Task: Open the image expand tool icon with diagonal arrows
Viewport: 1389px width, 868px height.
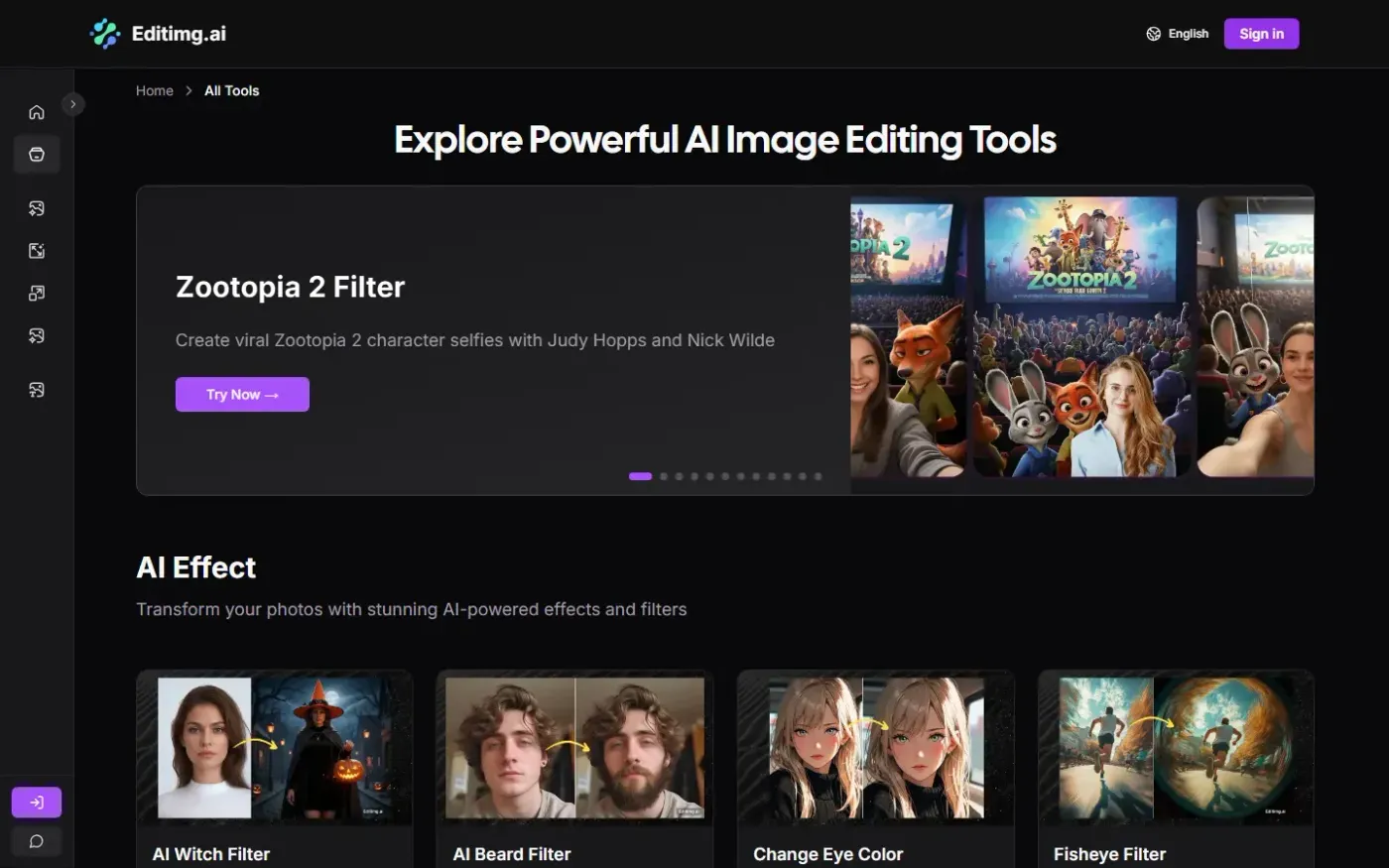Action: point(37,251)
